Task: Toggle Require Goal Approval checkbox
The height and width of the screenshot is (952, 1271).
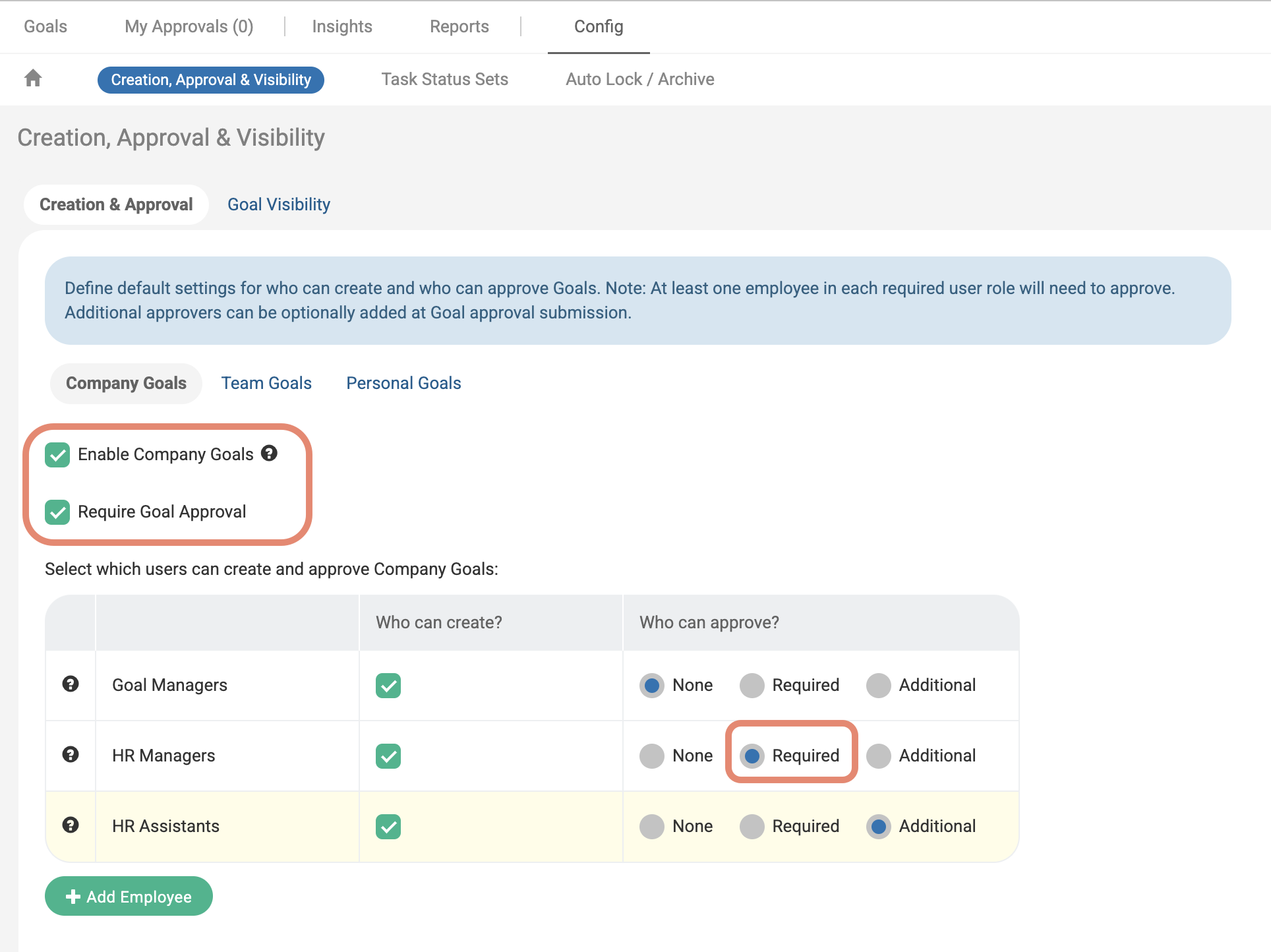Action: click(x=57, y=512)
